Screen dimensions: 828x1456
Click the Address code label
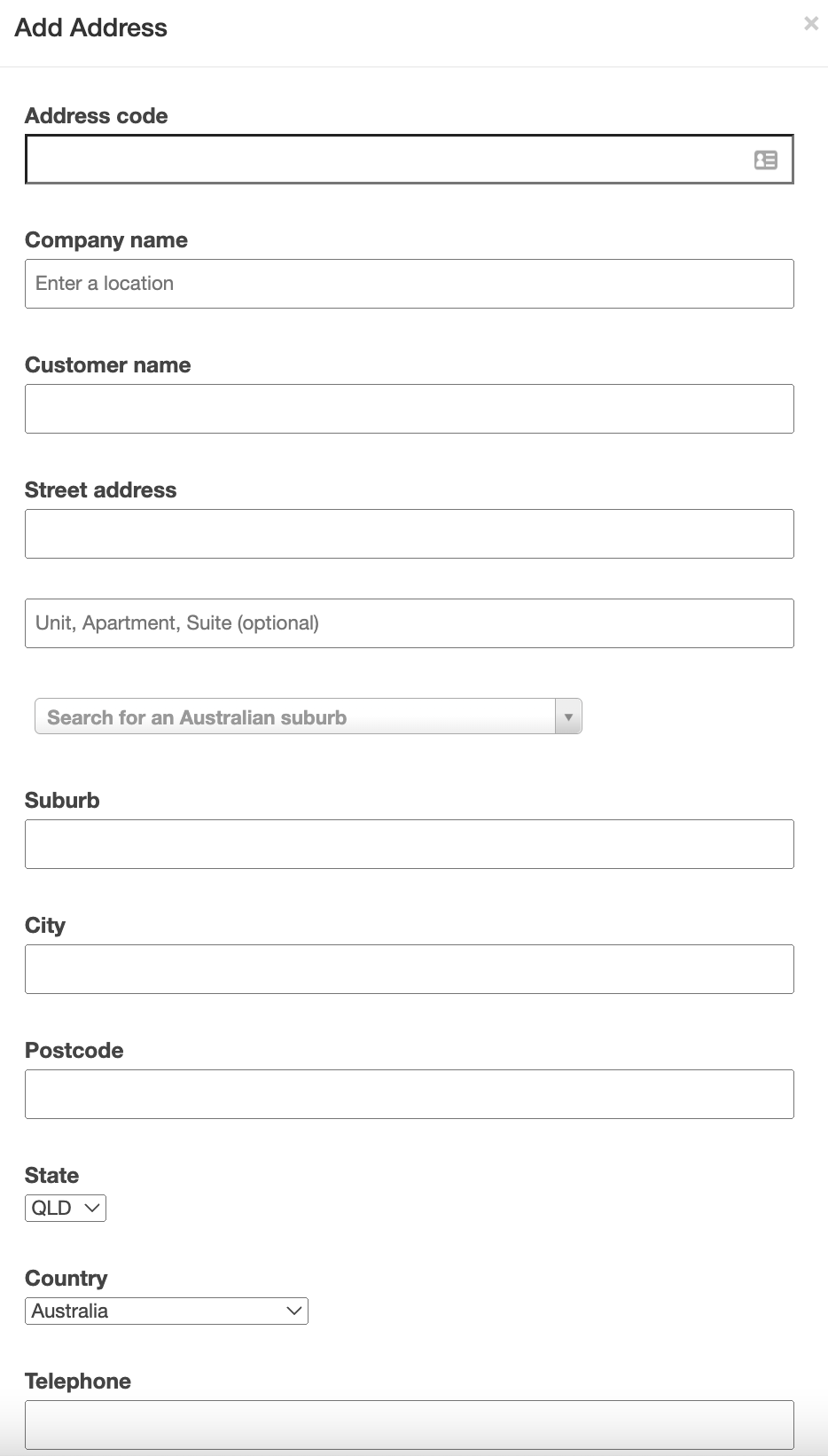(97, 115)
